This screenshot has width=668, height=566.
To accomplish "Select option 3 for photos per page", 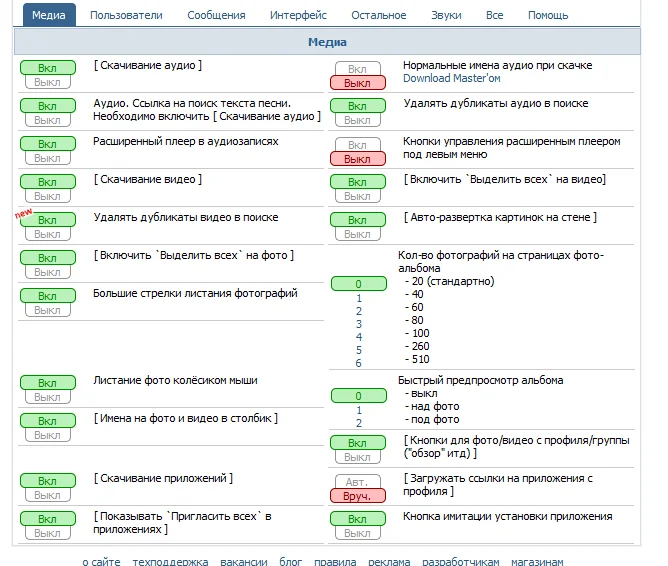I will pyautogui.click(x=358, y=324).
